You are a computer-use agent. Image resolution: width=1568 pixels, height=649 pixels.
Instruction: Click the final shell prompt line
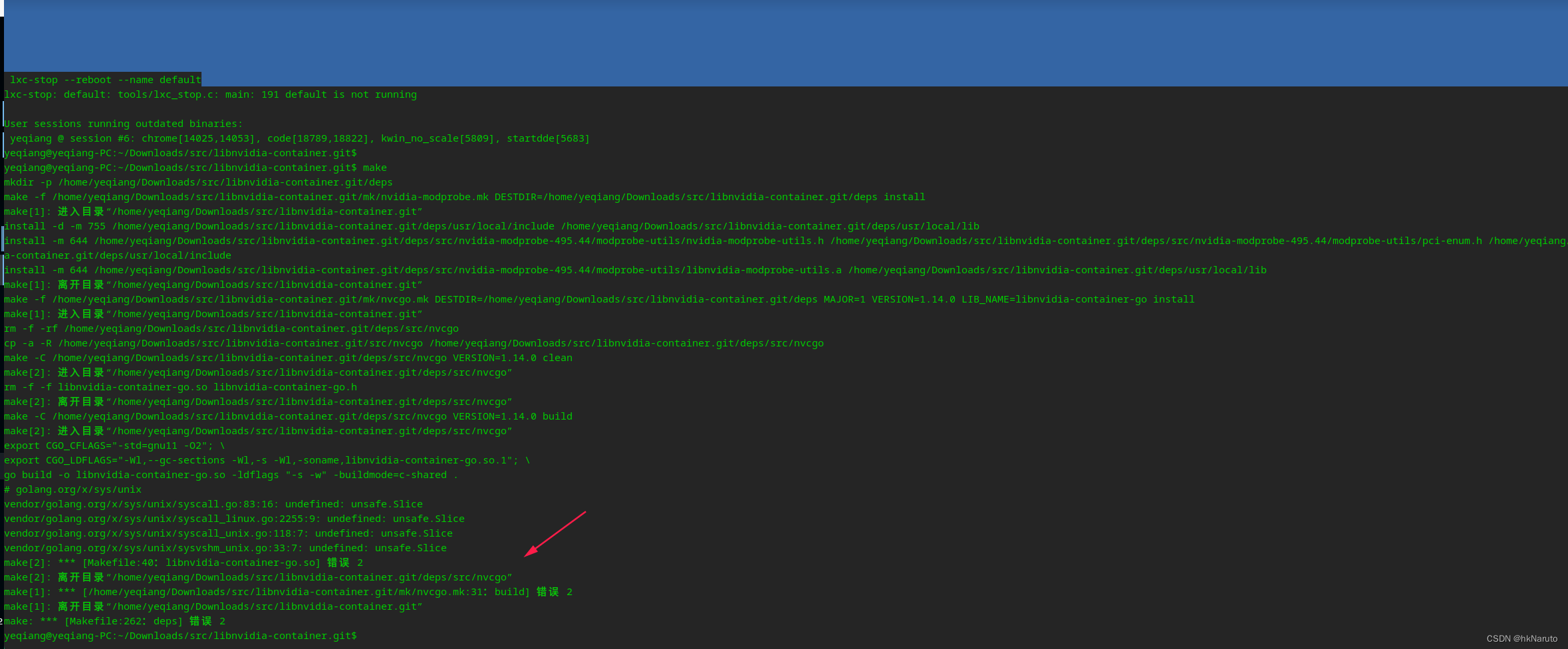click(180, 635)
